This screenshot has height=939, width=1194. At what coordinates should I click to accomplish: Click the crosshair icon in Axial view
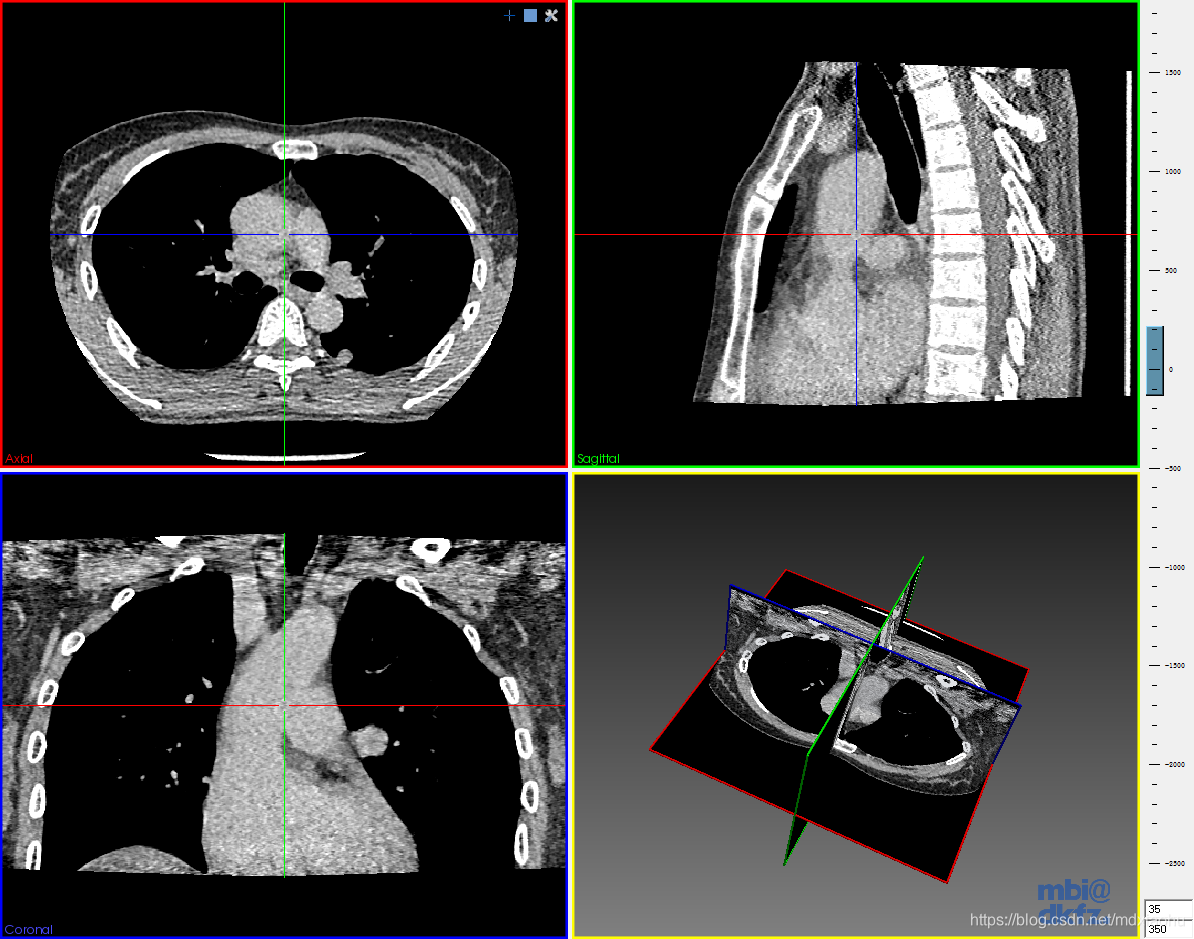click(x=509, y=16)
